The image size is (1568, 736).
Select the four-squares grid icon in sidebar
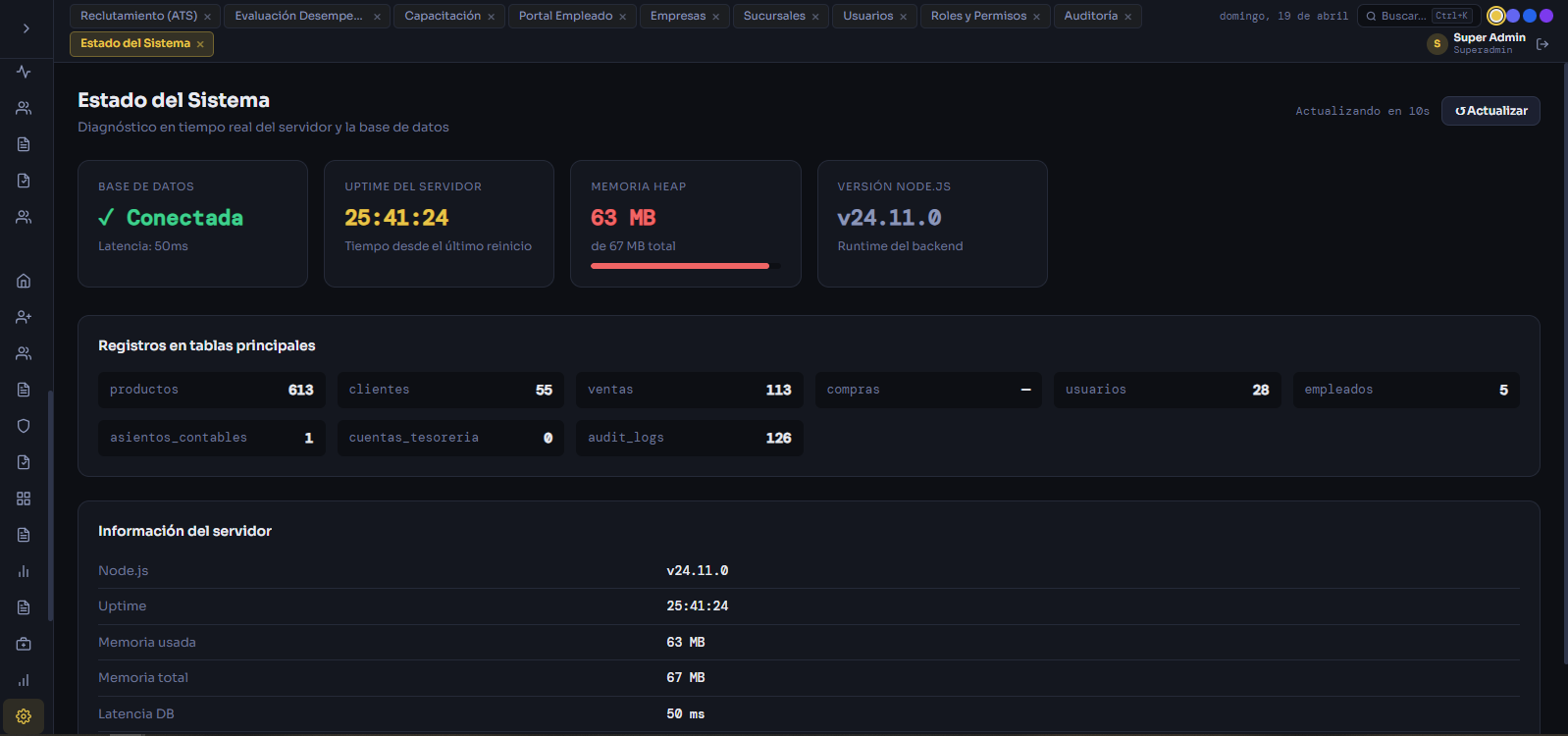[x=24, y=499]
